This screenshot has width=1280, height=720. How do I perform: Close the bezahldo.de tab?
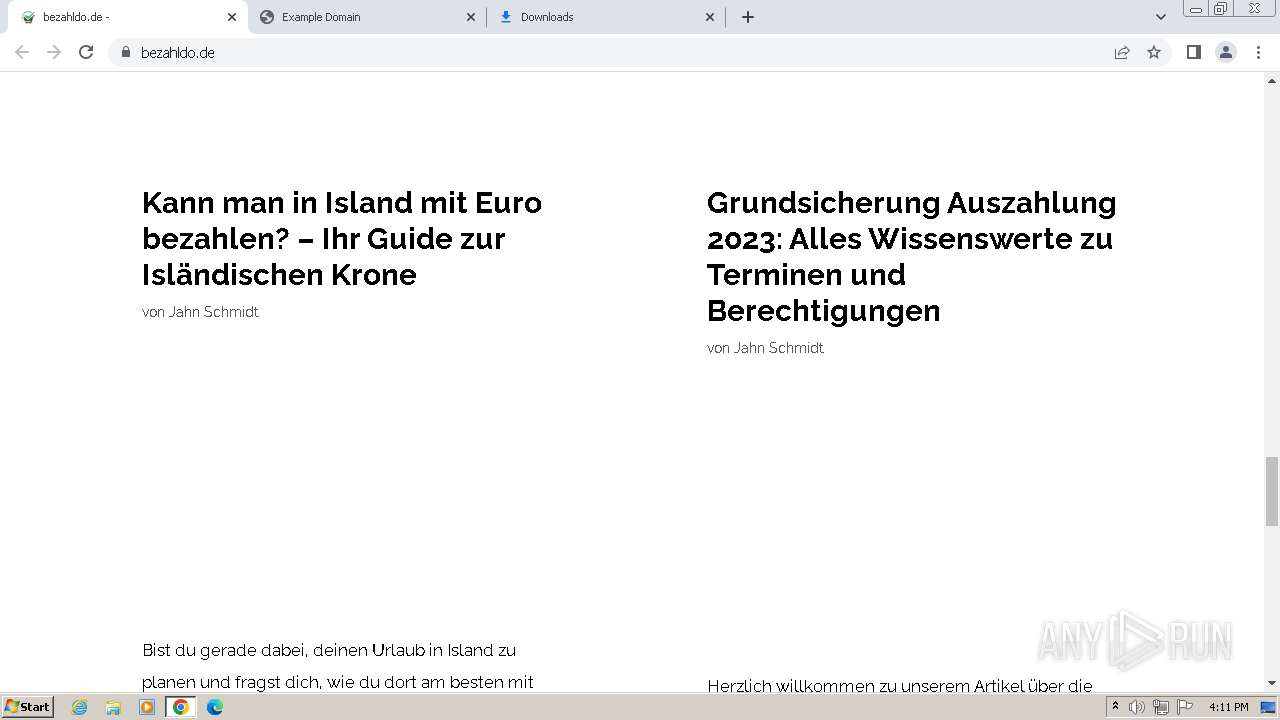232,17
